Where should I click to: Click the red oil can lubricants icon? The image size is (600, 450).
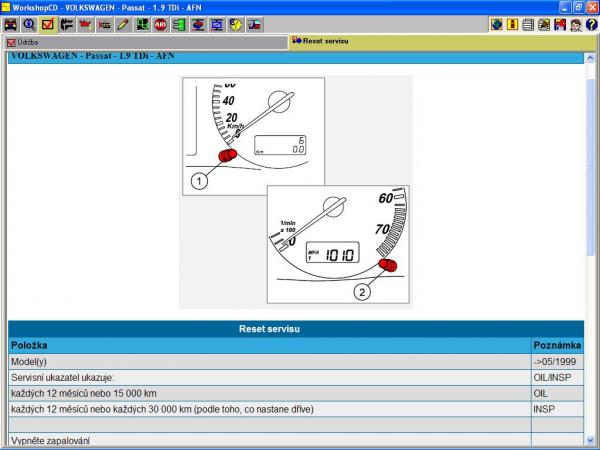tap(85, 25)
